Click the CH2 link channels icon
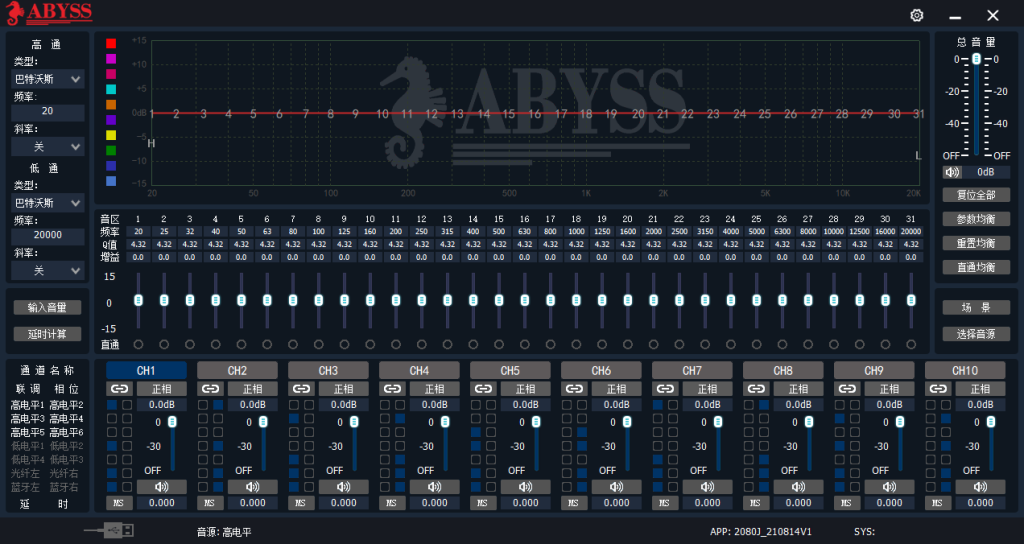1024x544 pixels. click(x=210, y=389)
